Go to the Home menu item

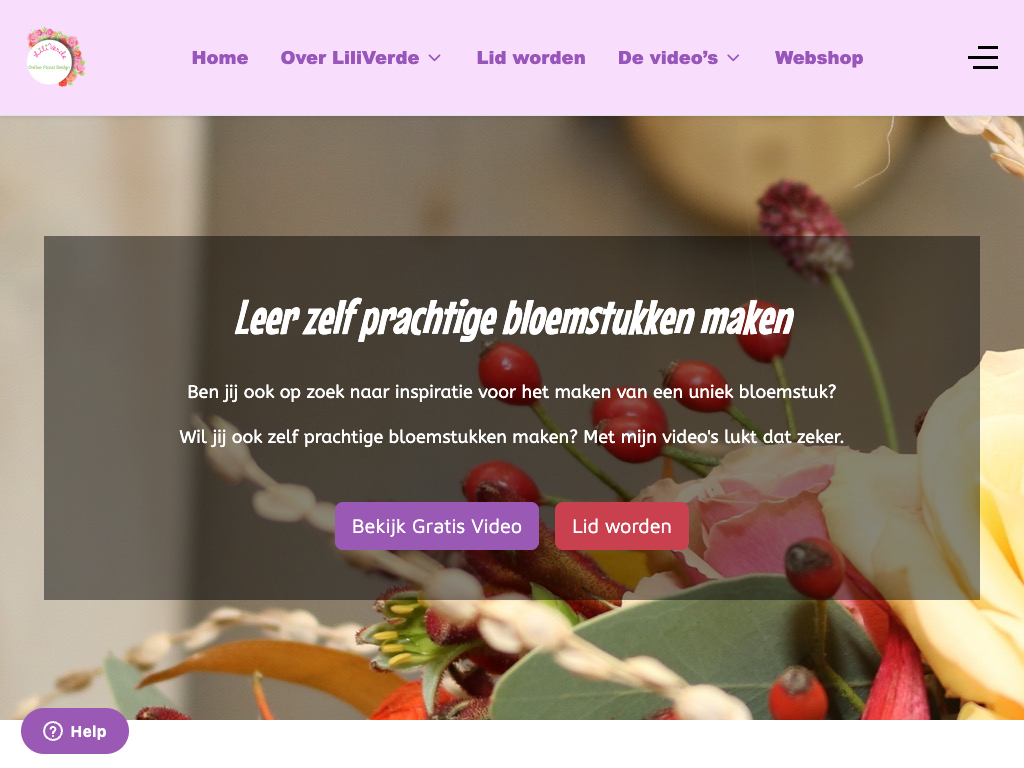pyautogui.click(x=220, y=58)
